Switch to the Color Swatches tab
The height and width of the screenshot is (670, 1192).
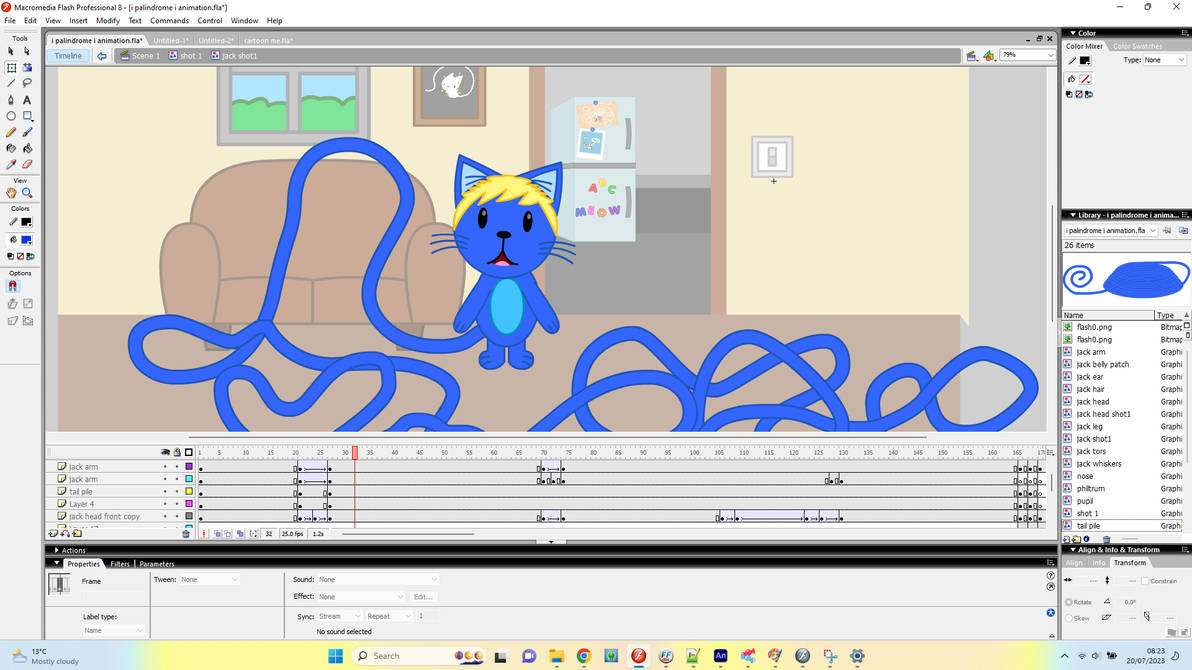[1138, 45]
